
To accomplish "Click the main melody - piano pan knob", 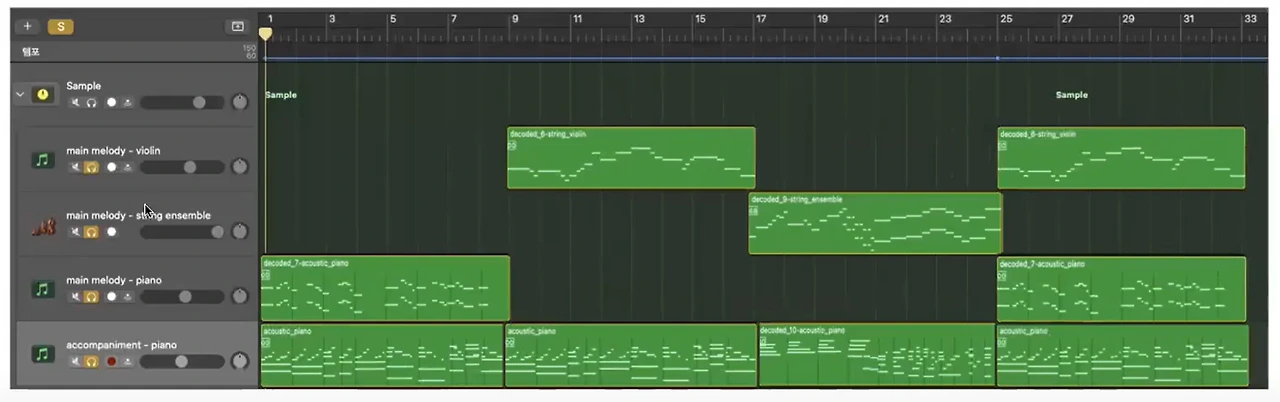I will click(239, 297).
